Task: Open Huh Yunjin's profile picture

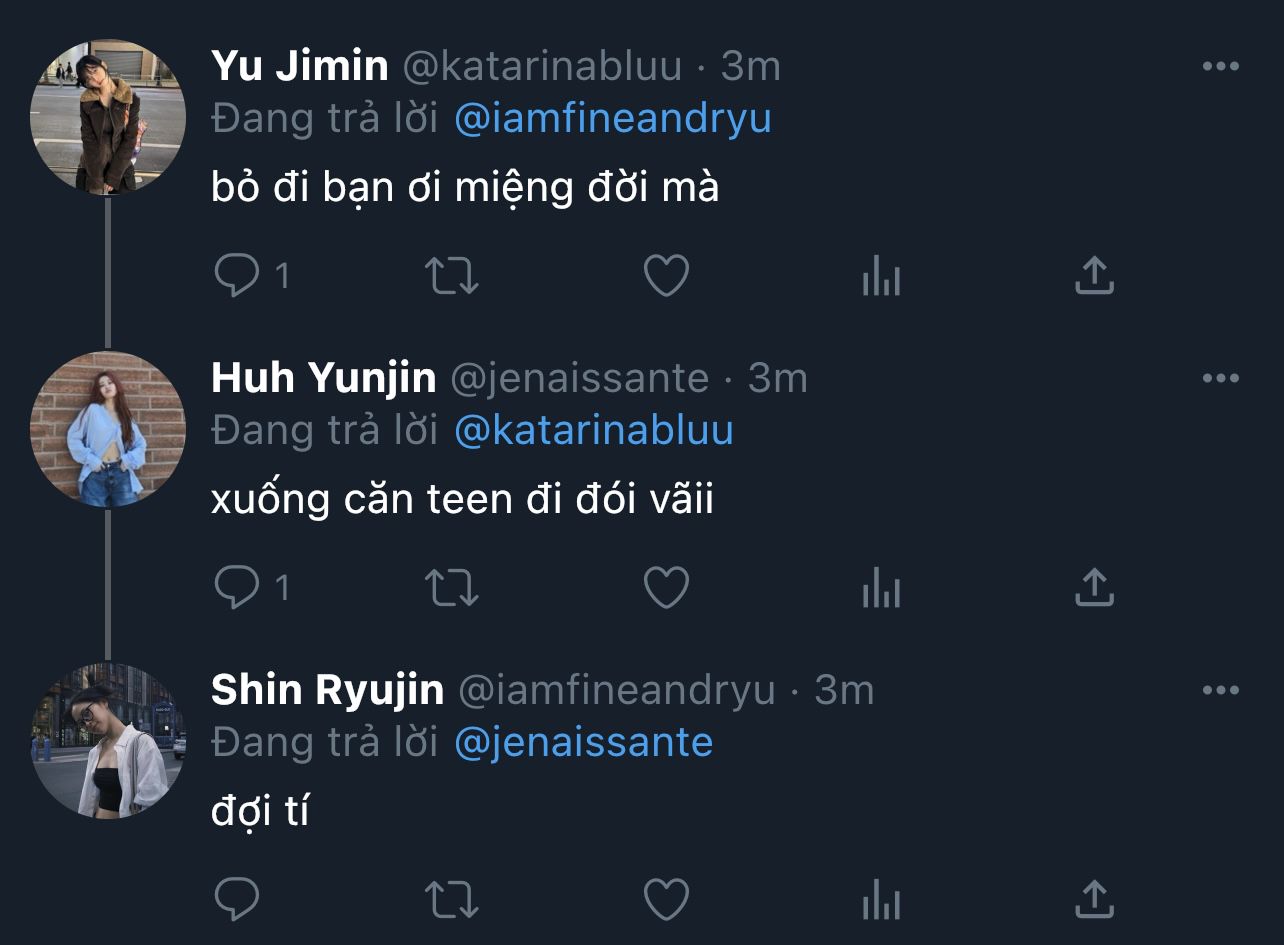Action: coord(108,429)
